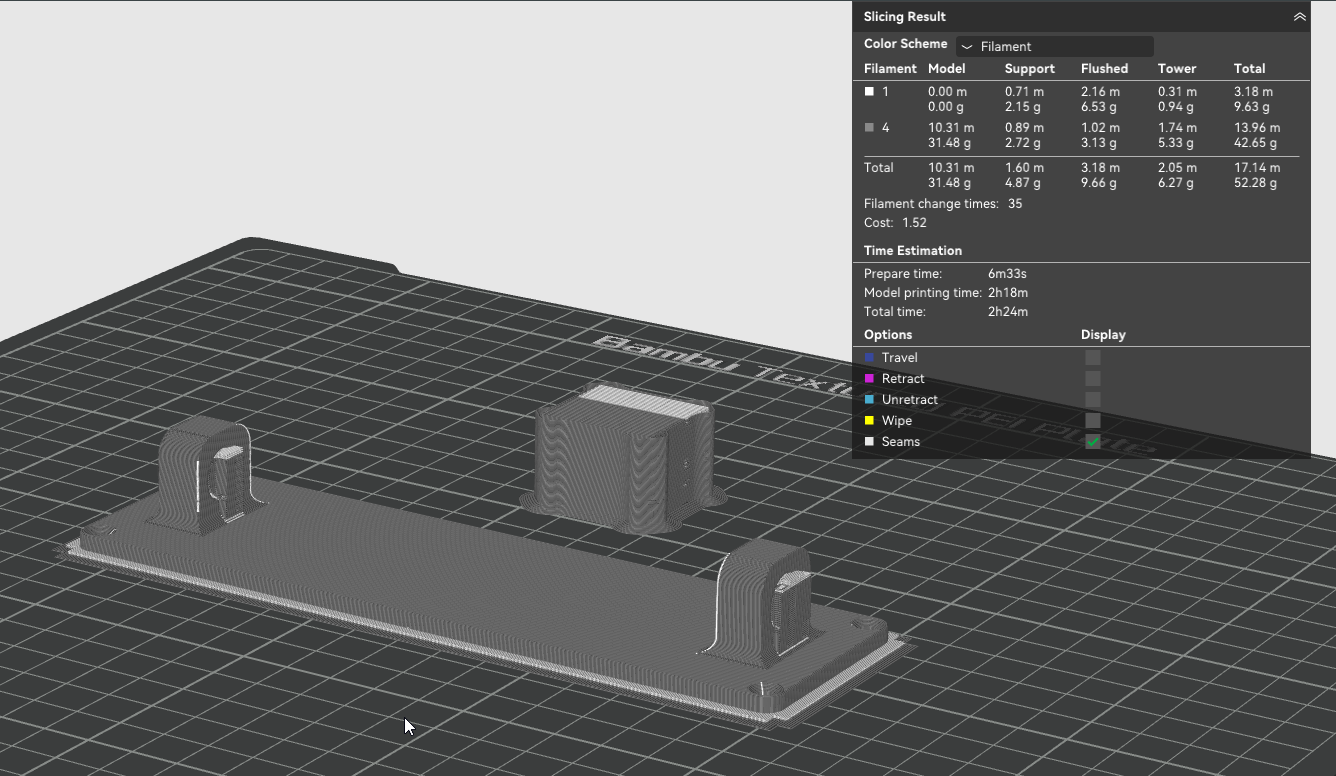1336x776 pixels.
Task: Collapse the Slicing Result panel with the double chevron
Action: (x=1299, y=17)
